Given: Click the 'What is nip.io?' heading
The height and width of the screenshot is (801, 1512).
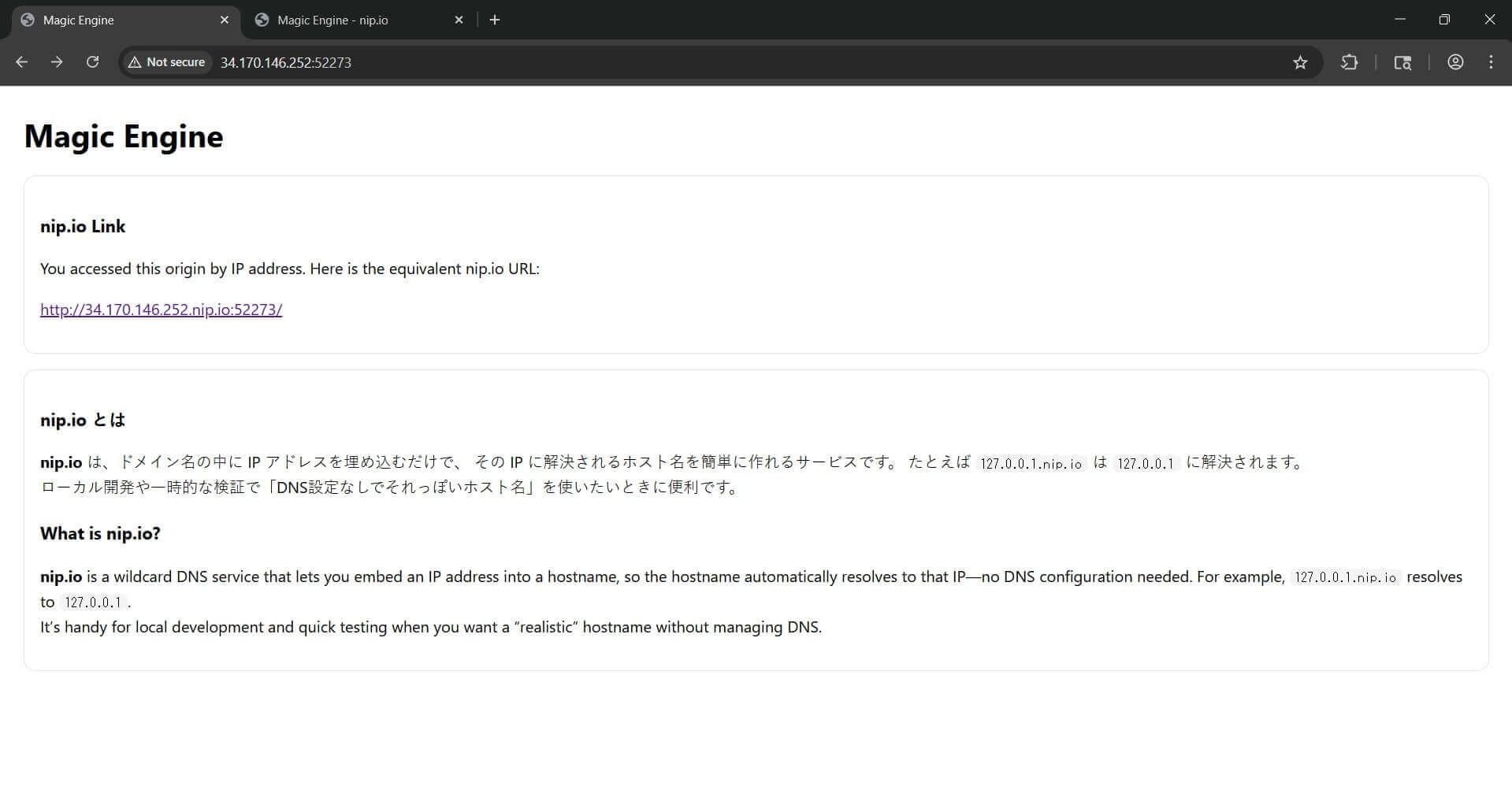Looking at the screenshot, I should [100, 534].
